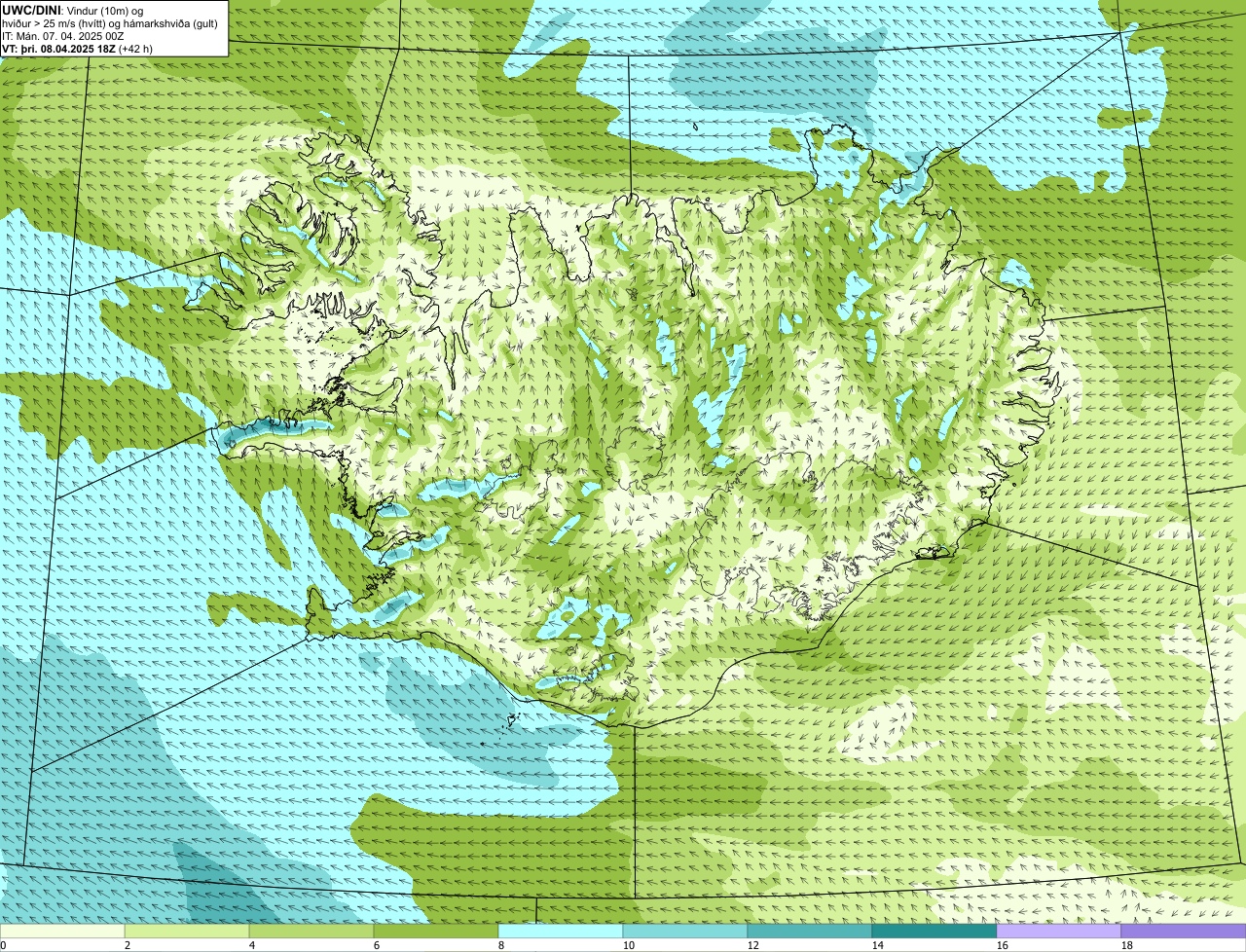The height and width of the screenshot is (952, 1246).
Task: Click the 10–12 m/s turquoise legend swatch
Action: click(685, 932)
